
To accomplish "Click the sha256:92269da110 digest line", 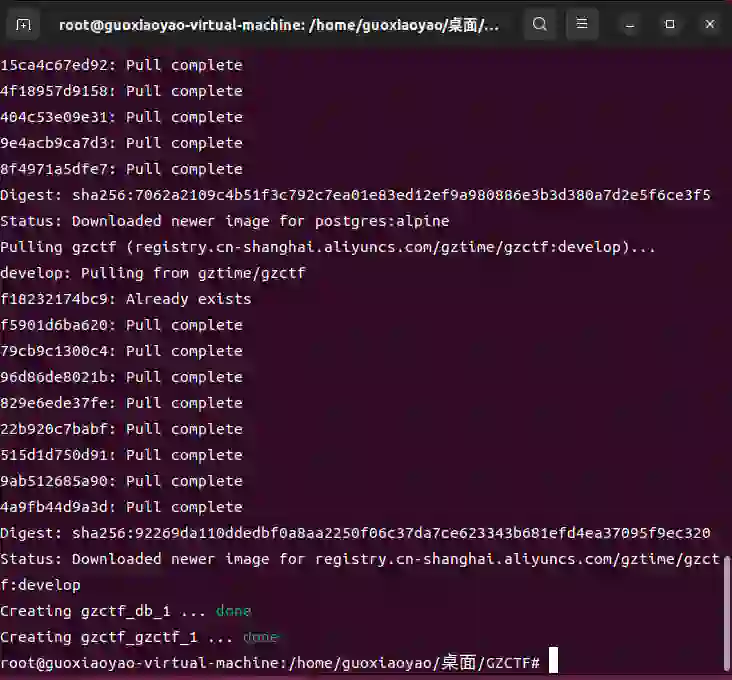I will pos(355,533).
